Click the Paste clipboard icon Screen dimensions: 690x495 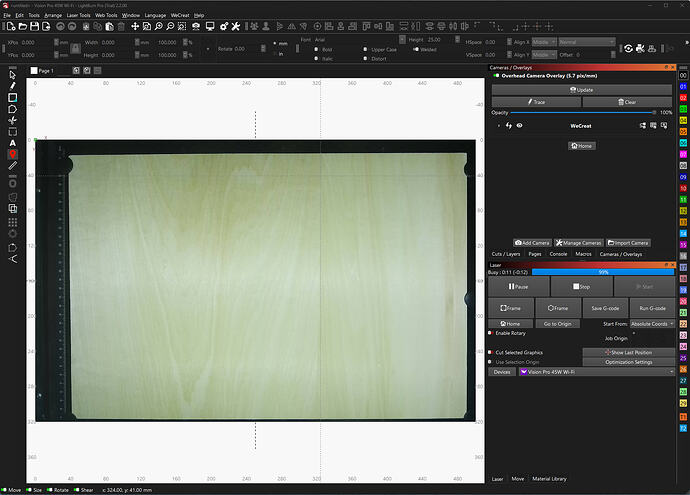point(109,26)
